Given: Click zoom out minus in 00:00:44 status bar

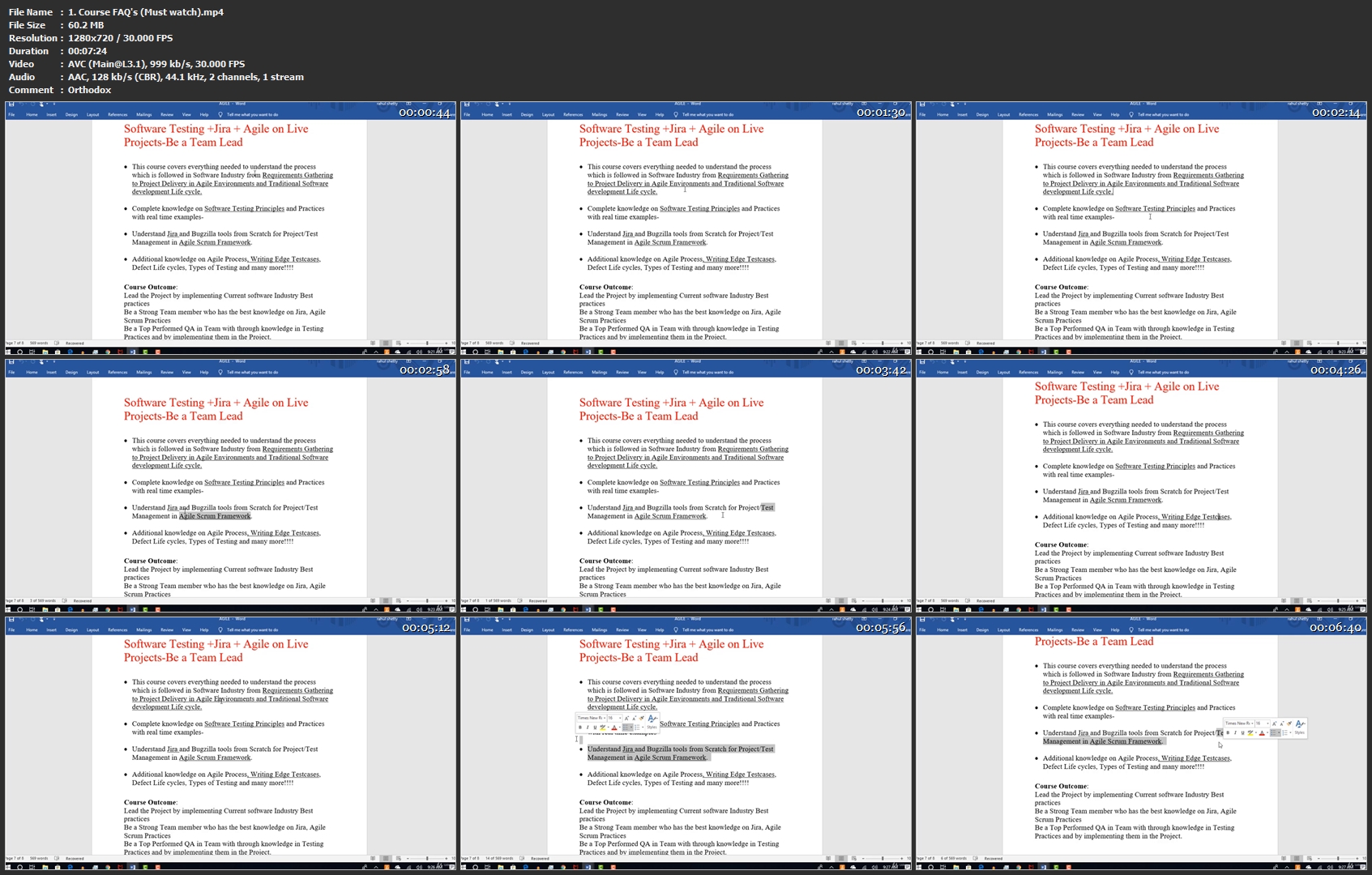Looking at the screenshot, I should (408, 343).
